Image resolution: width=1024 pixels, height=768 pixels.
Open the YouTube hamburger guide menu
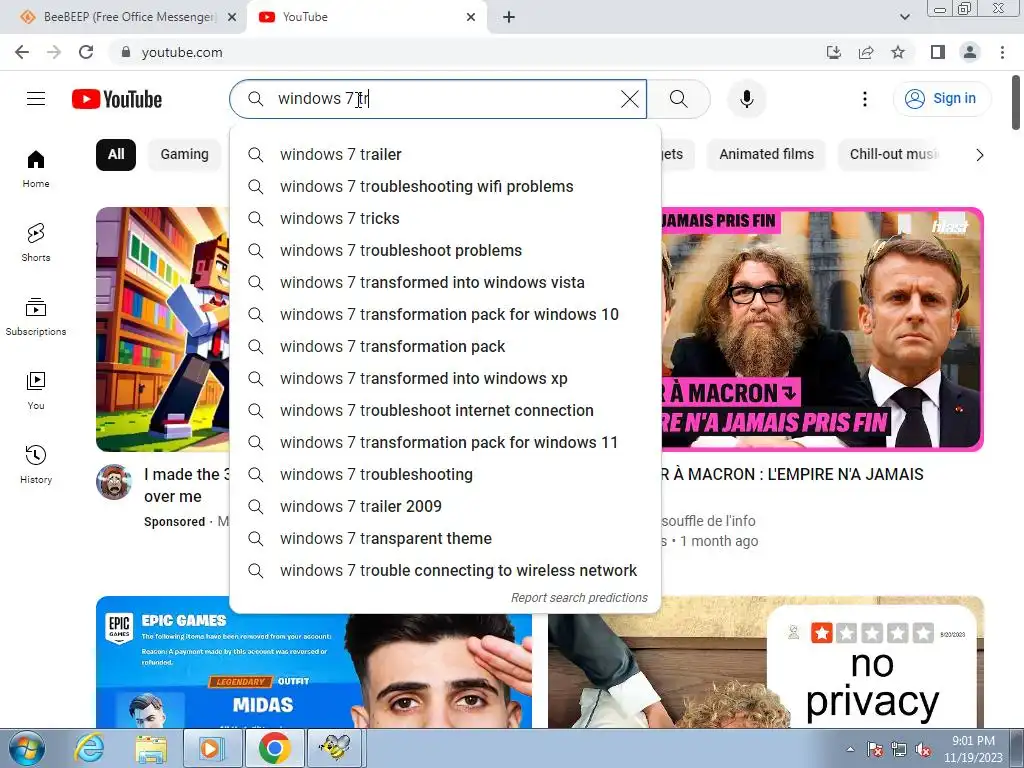[x=36, y=99]
